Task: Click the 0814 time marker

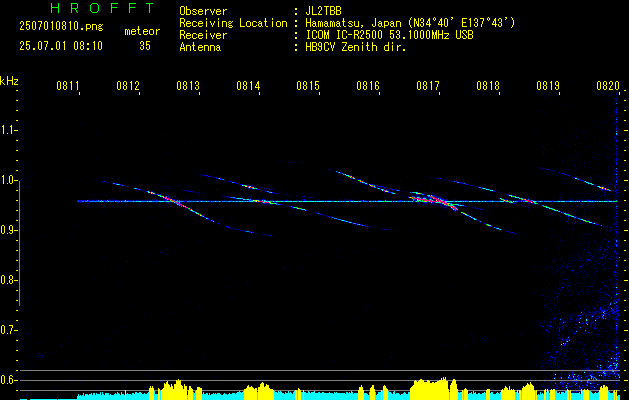Action: tap(247, 85)
